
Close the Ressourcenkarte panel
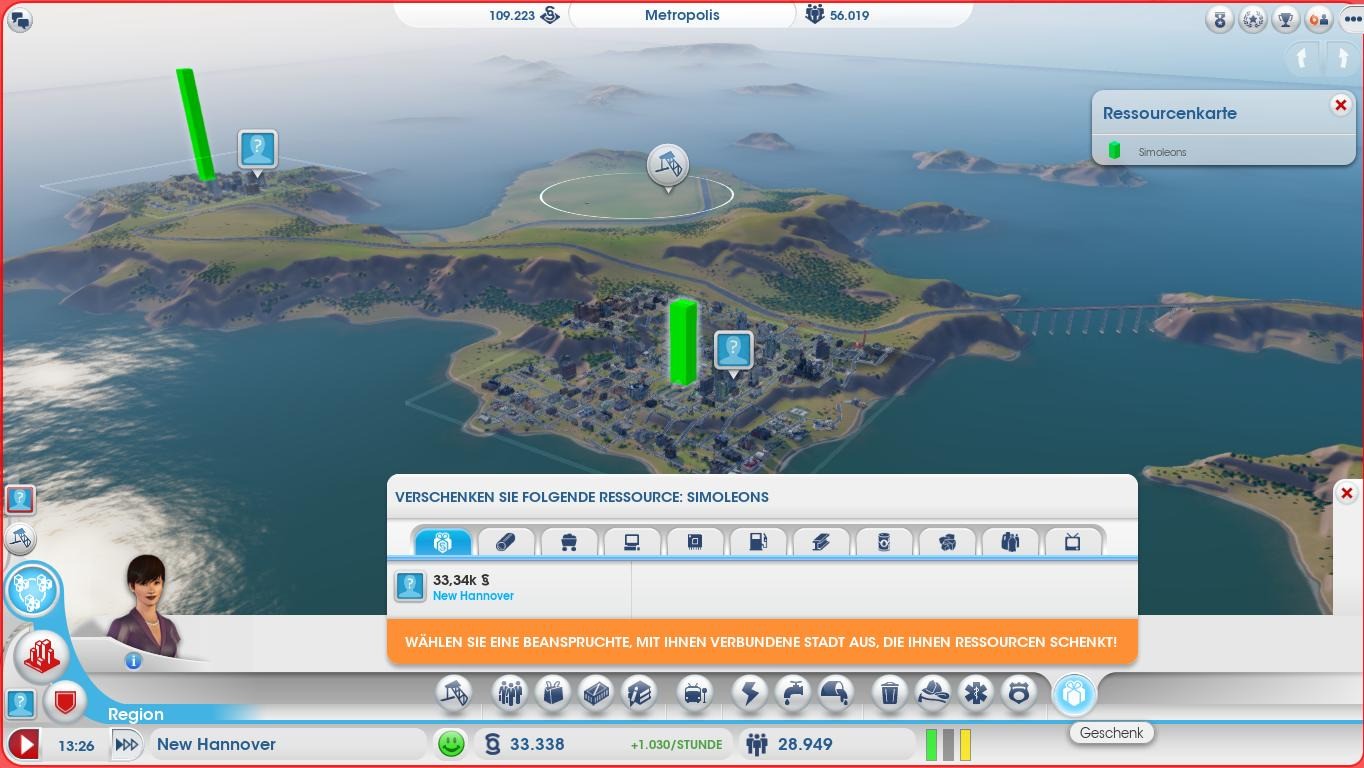[x=1341, y=105]
